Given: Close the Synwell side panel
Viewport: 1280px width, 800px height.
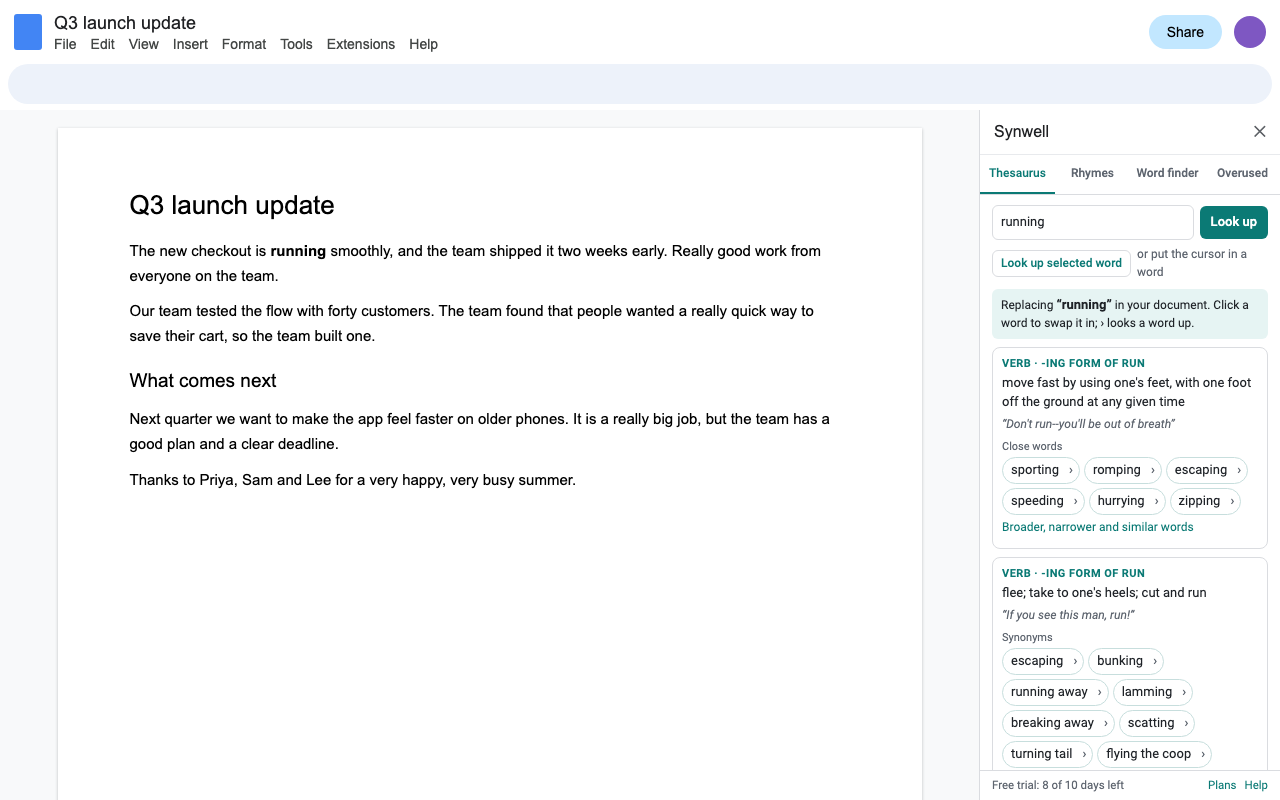Looking at the screenshot, I should (1260, 132).
